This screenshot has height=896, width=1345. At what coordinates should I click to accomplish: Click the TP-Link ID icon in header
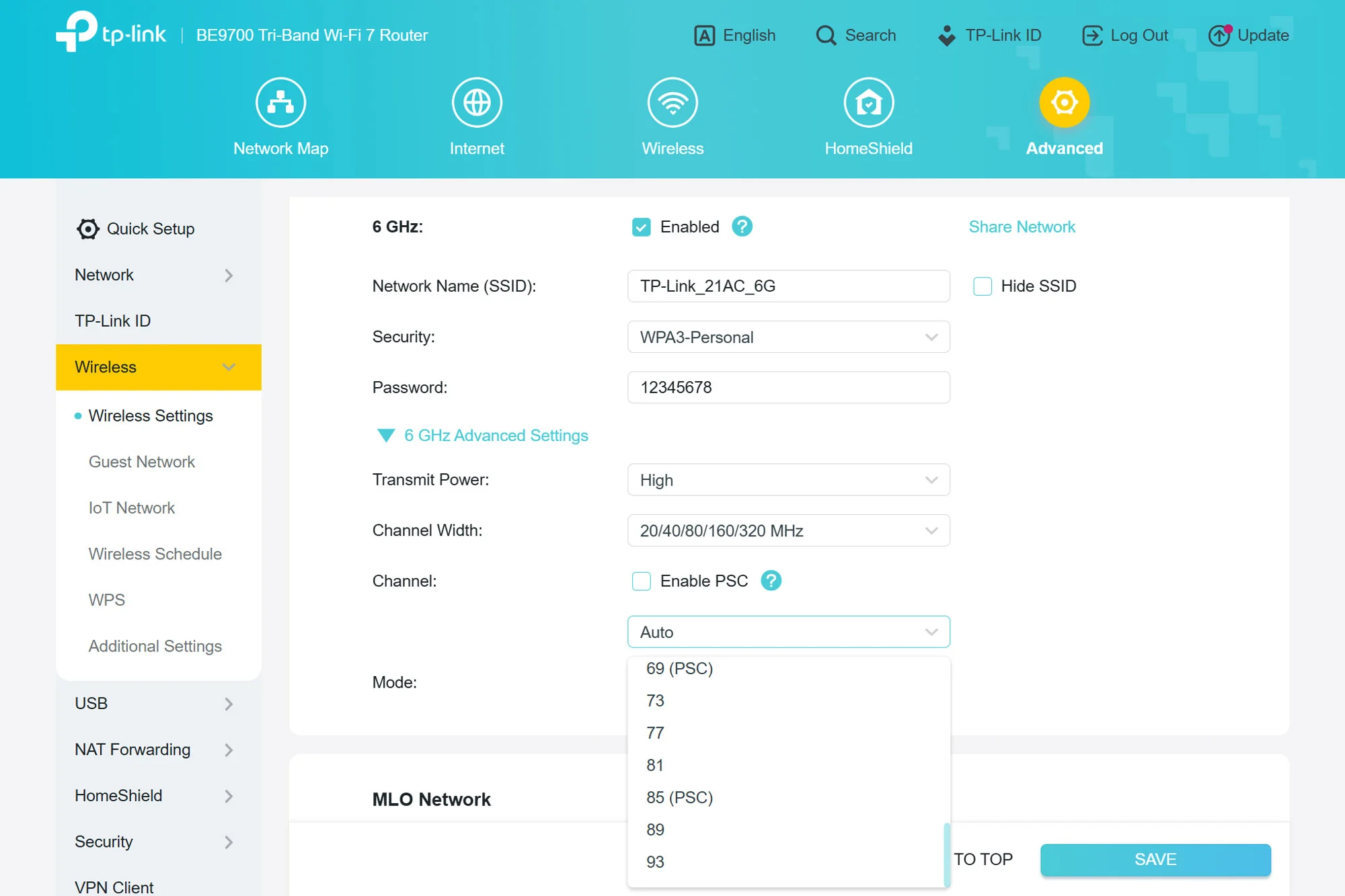pos(947,36)
